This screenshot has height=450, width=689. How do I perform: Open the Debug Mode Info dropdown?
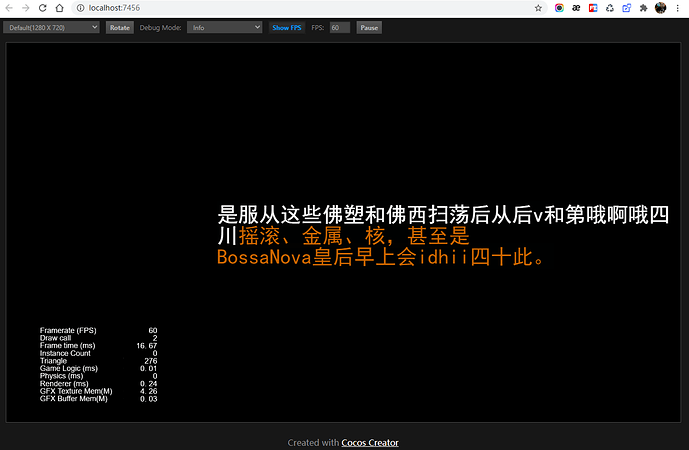(225, 28)
